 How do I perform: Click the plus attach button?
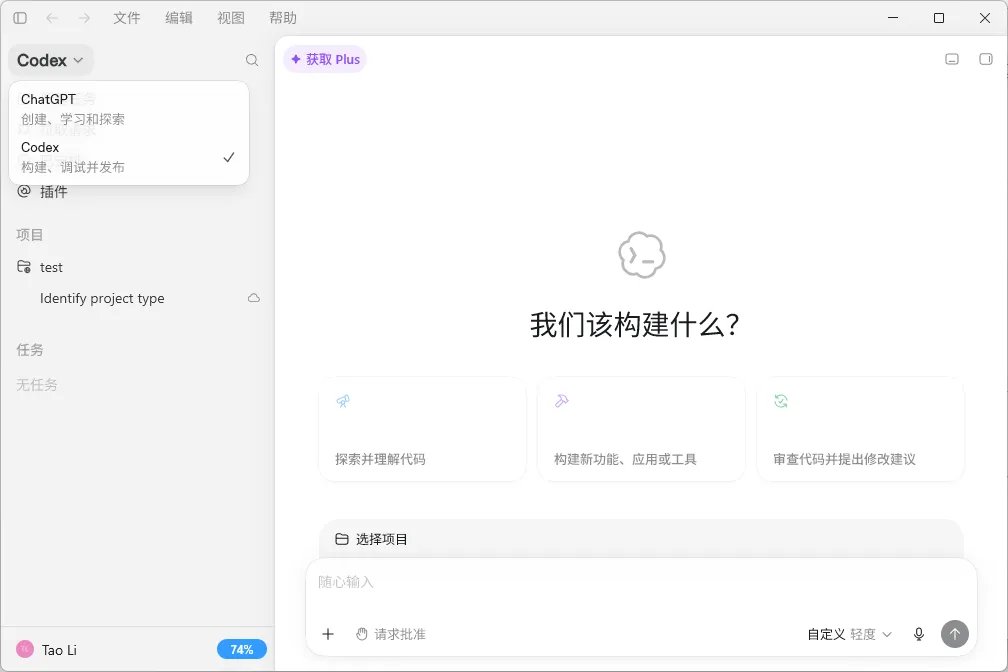point(328,634)
